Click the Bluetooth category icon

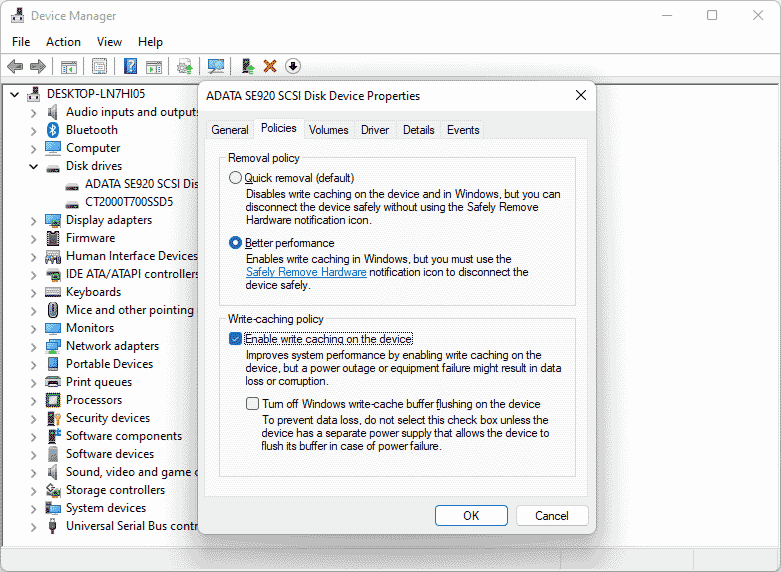click(x=53, y=130)
